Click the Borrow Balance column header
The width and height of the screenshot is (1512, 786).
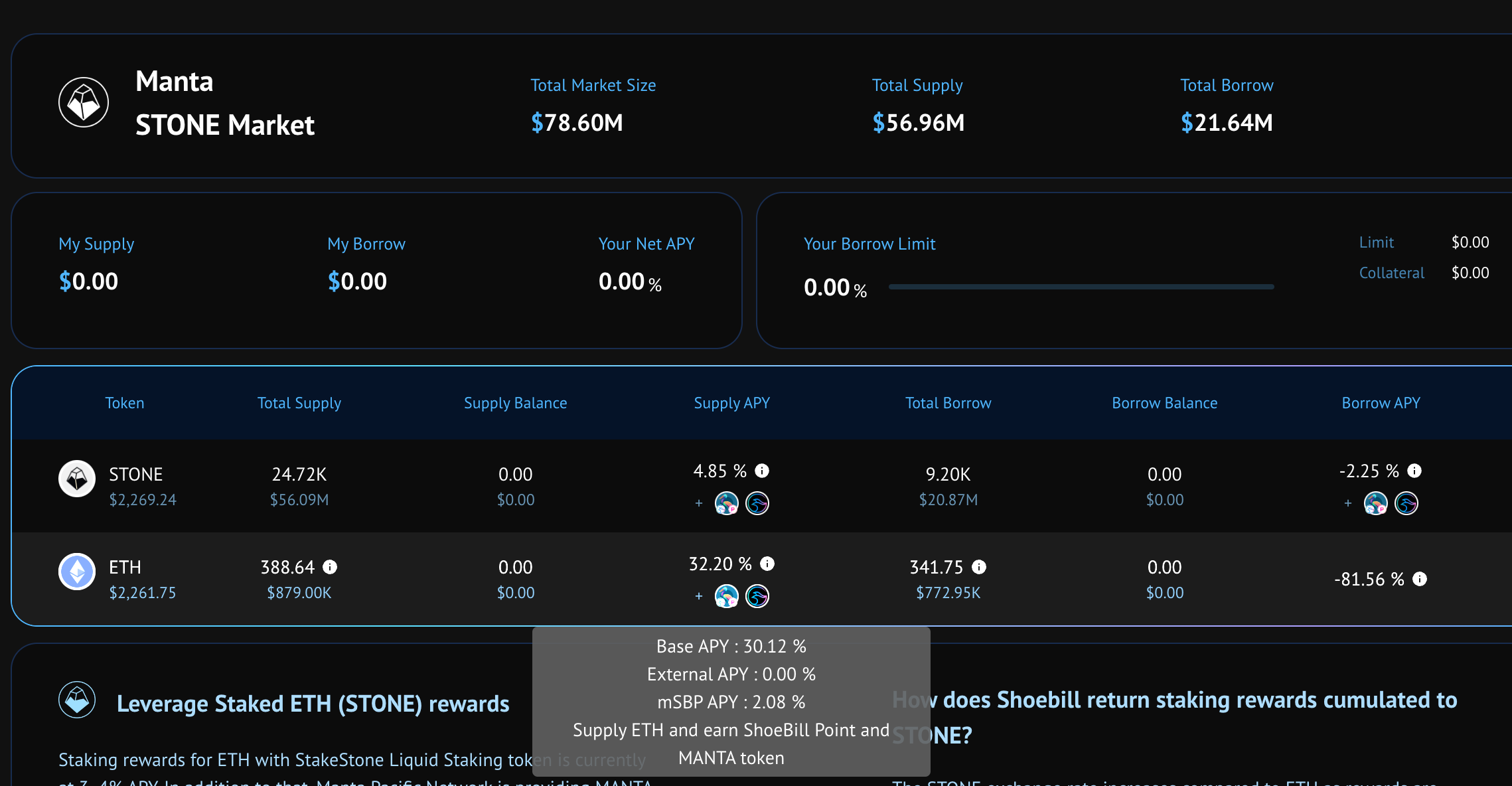click(1165, 403)
